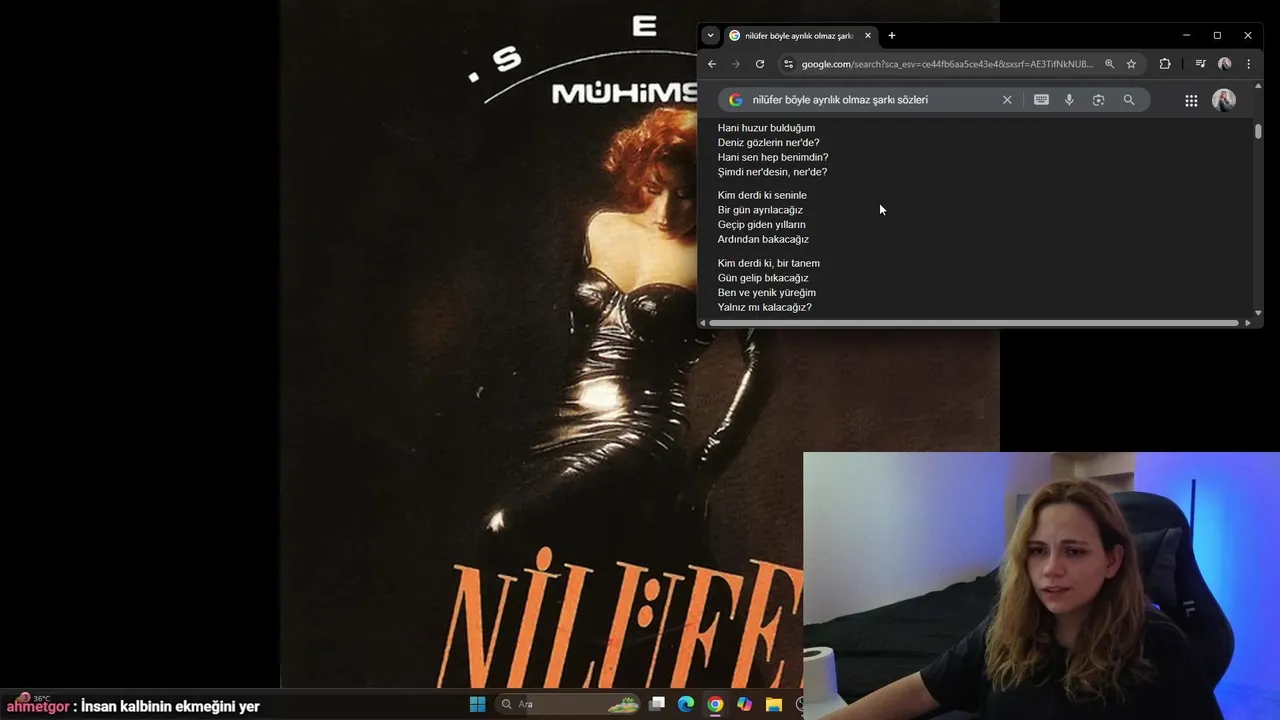Open File Explorer from the taskbar

[x=773, y=704]
